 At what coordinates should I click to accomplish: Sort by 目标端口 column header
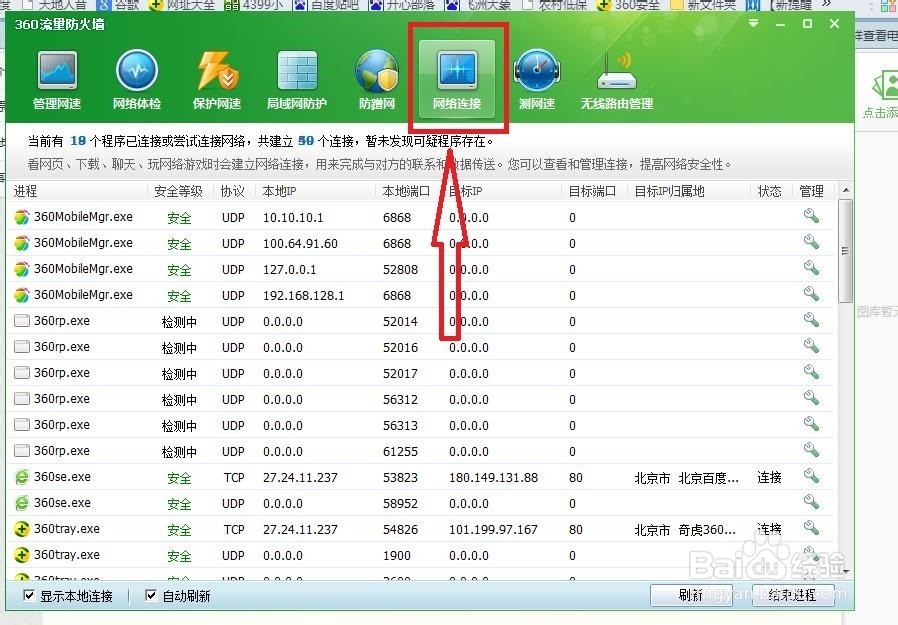click(593, 191)
